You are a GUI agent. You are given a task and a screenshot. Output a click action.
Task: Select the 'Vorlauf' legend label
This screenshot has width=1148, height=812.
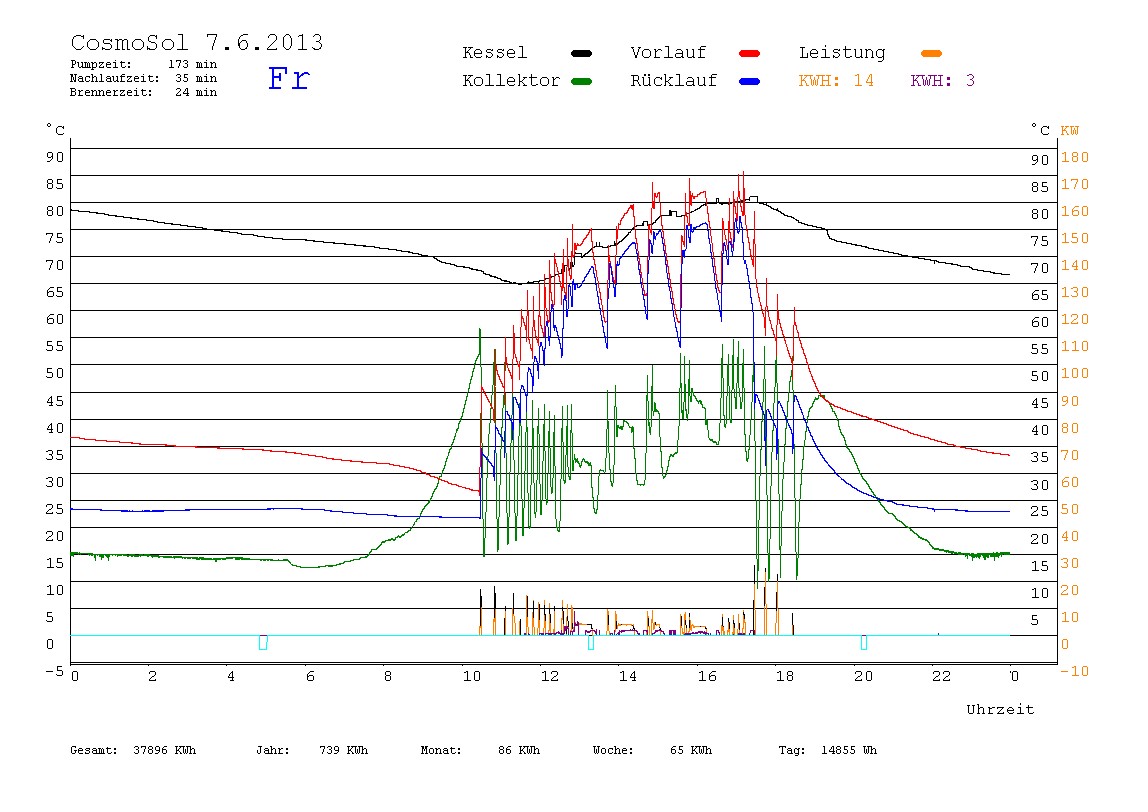[668, 53]
